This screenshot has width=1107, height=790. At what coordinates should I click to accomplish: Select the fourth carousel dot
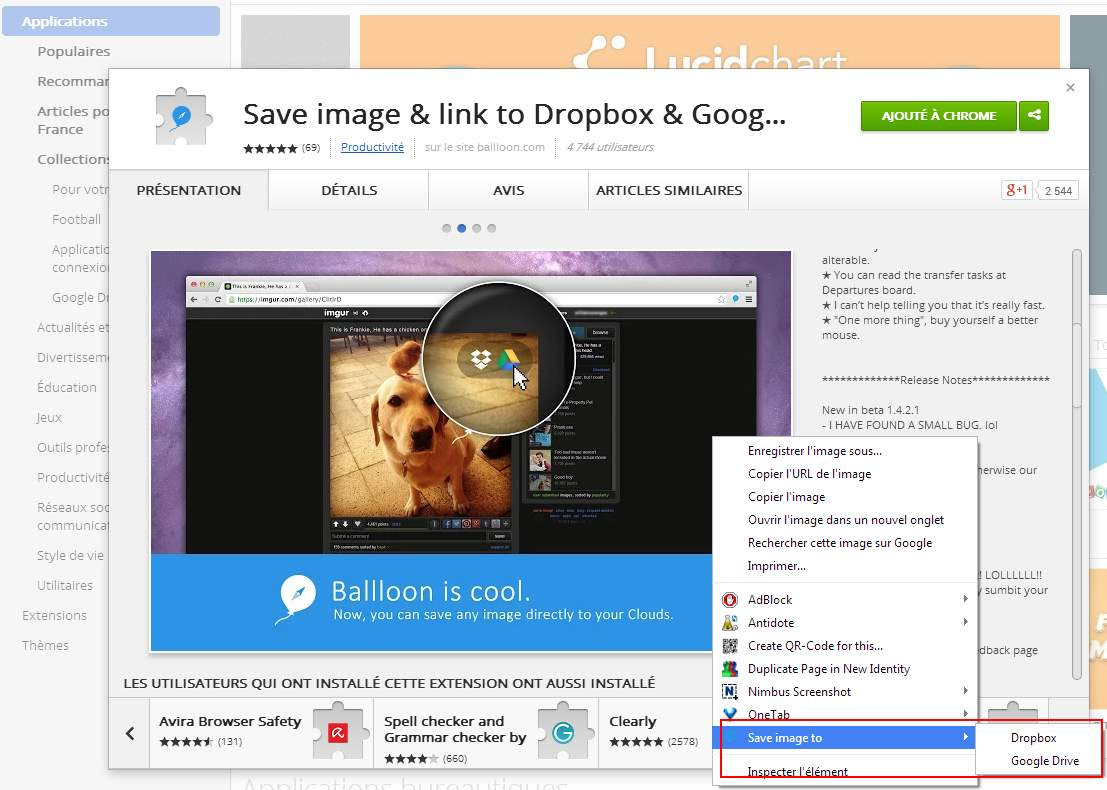[492, 228]
